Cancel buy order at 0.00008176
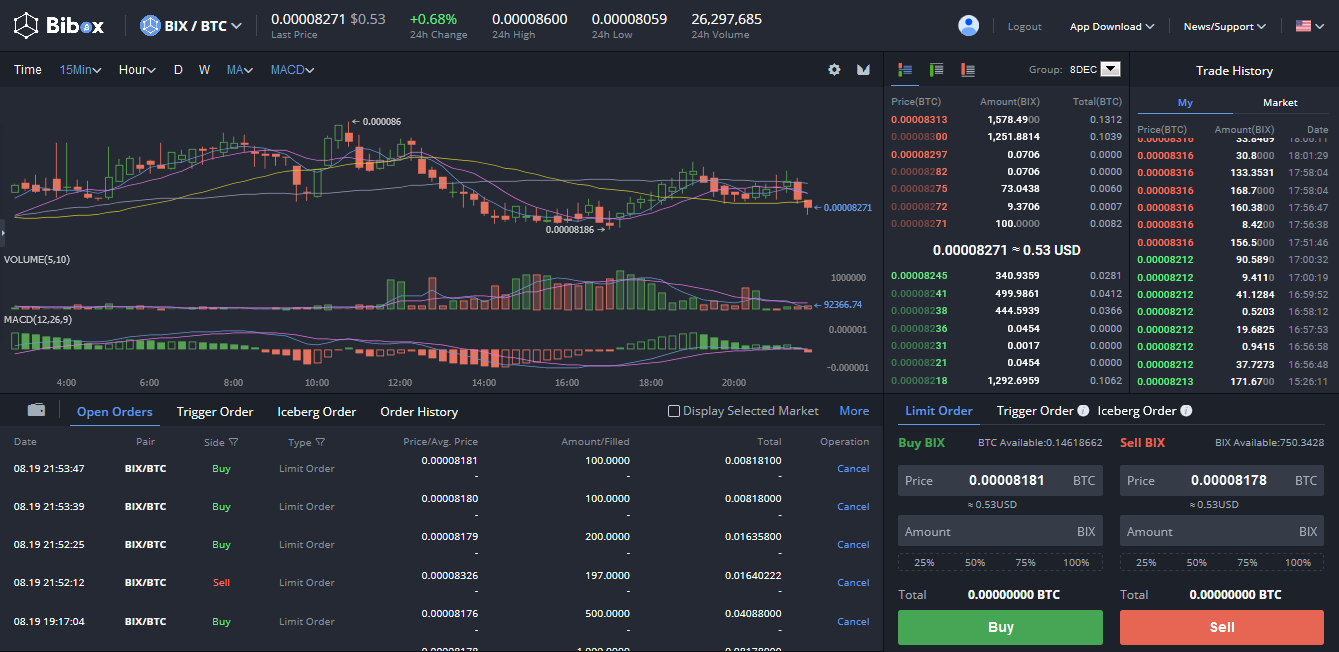 point(853,622)
